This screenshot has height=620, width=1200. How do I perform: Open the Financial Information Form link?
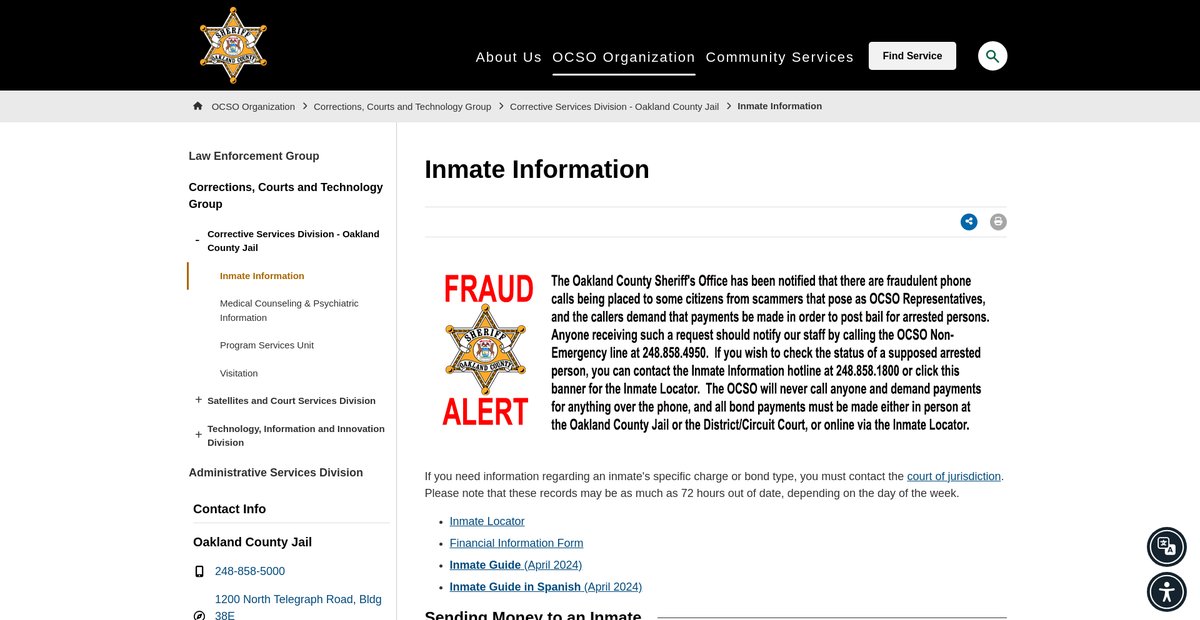tap(516, 543)
